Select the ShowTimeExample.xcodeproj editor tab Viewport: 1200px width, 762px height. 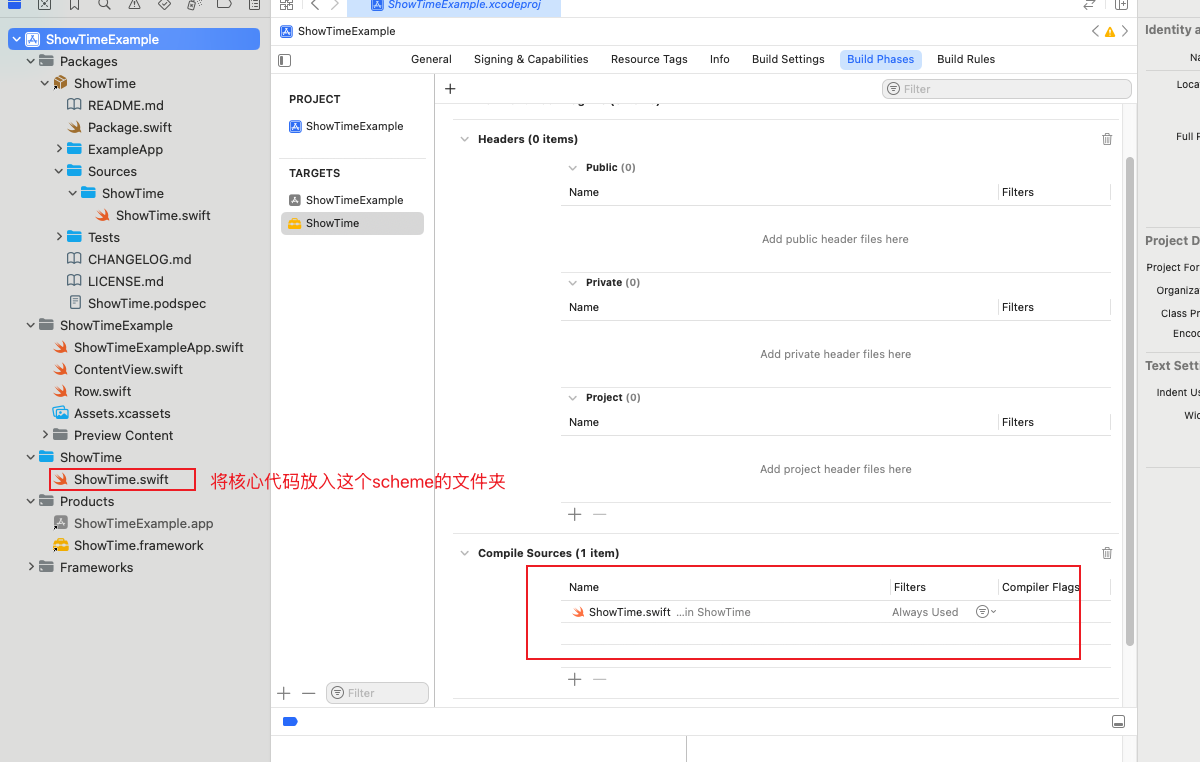(x=454, y=6)
